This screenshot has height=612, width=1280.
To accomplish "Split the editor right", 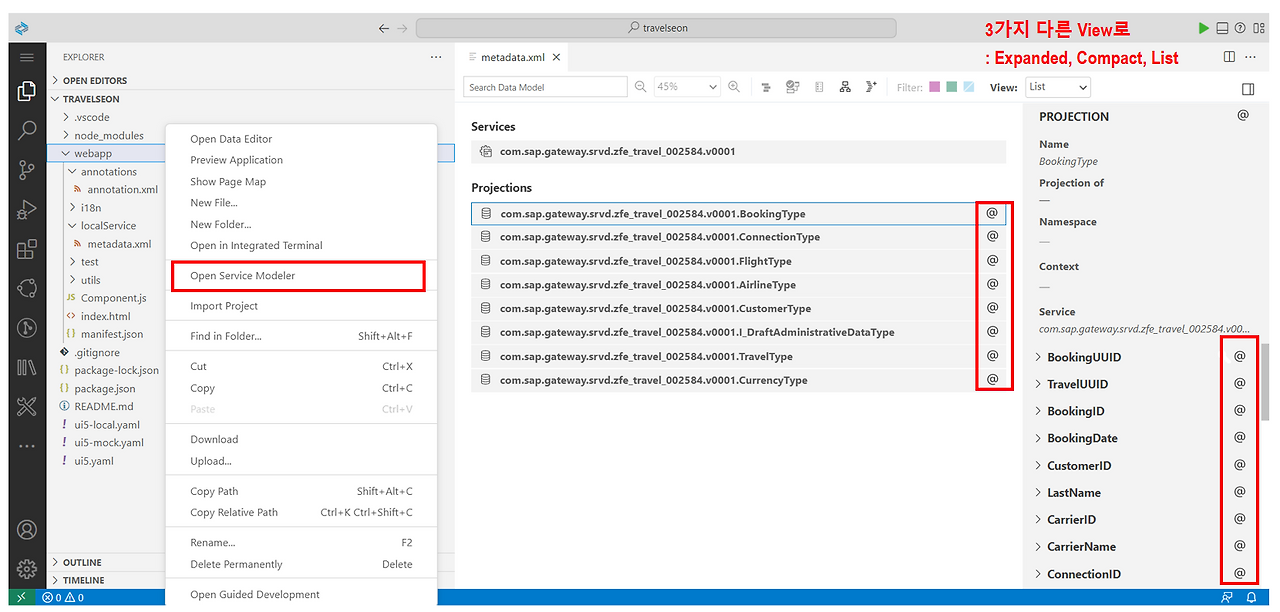I will pos(1229,57).
